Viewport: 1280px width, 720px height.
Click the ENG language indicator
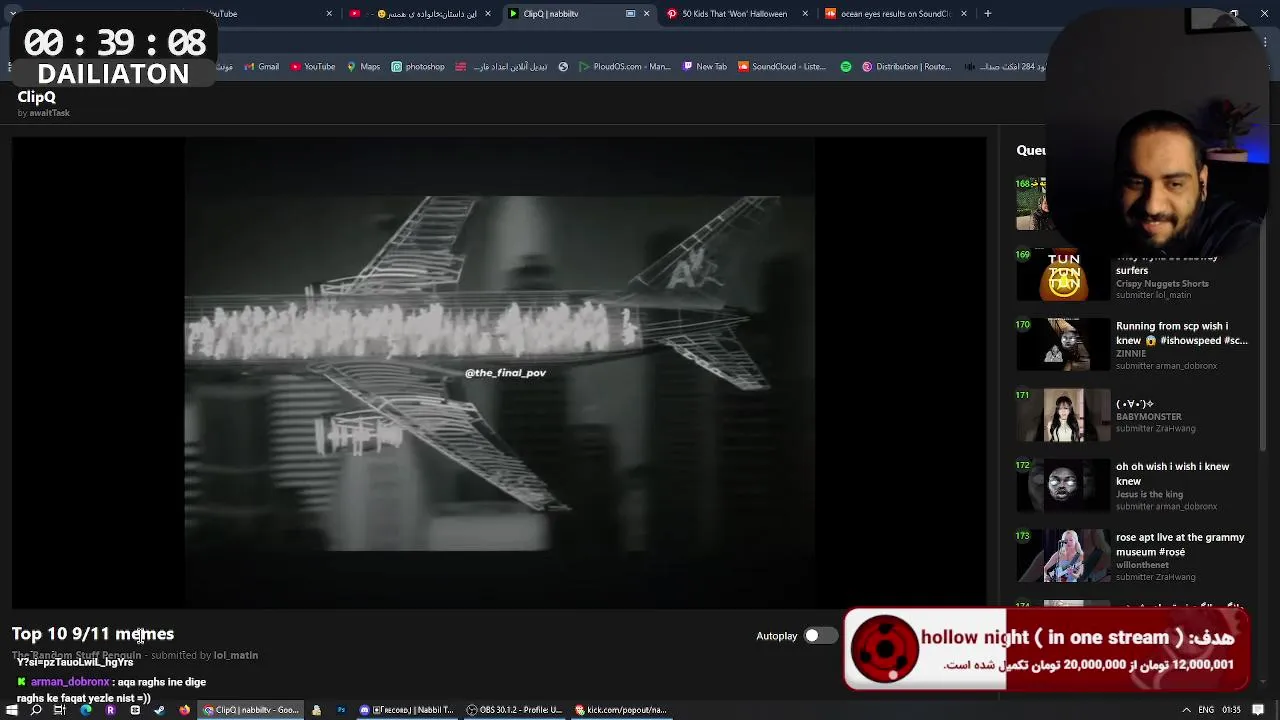[x=1206, y=710]
